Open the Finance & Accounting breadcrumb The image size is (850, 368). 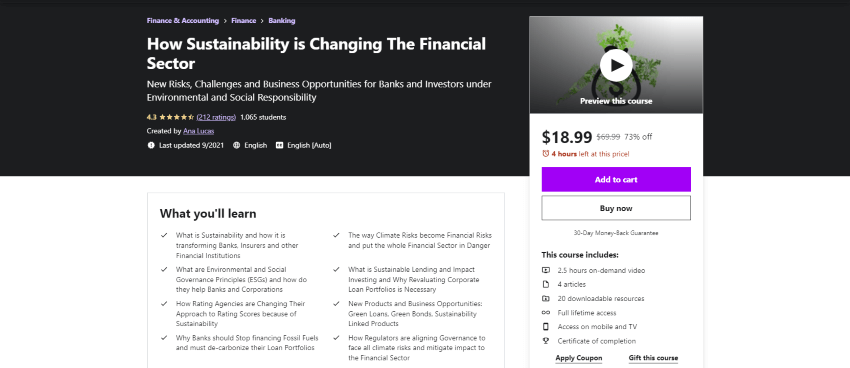pyautogui.click(x=183, y=21)
